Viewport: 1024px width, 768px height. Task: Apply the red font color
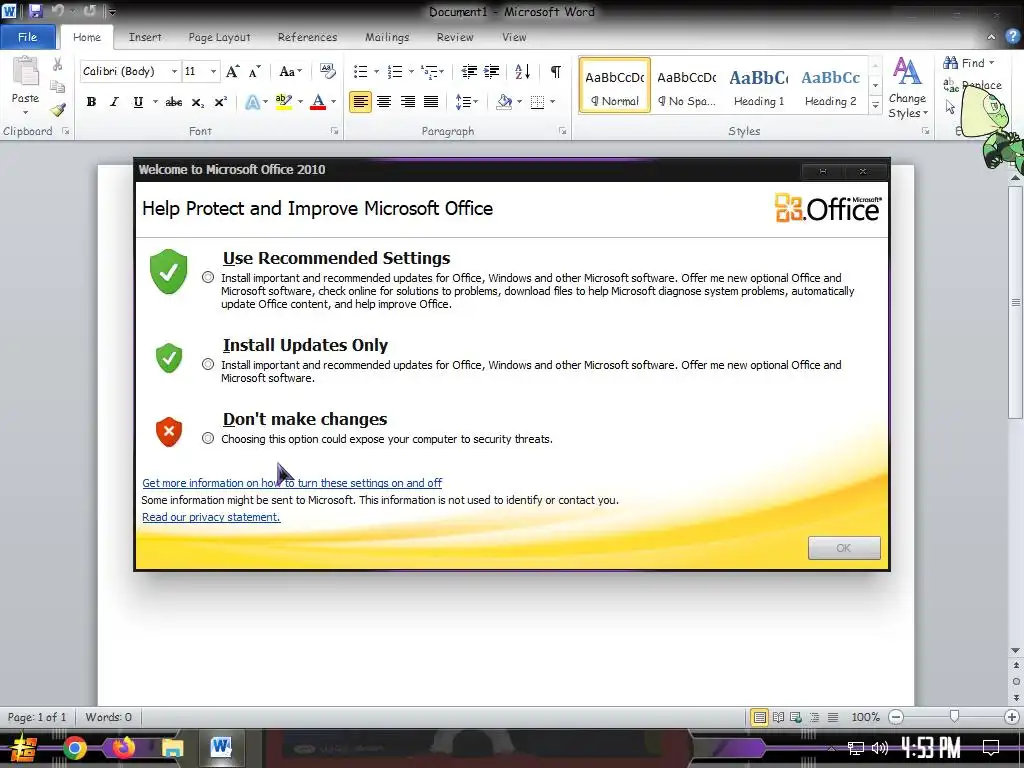[318, 102]
